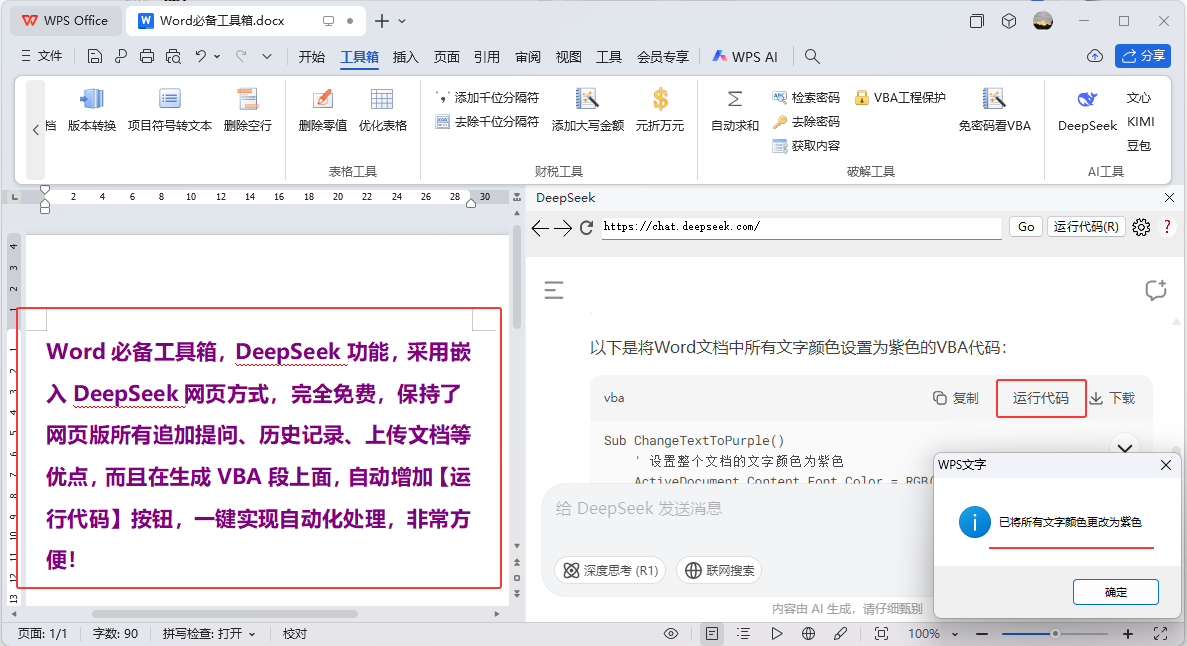This screenshot has width=1187, height=646.
Task: Toggle 联网搜索 web search option
Action: point(719,570)
